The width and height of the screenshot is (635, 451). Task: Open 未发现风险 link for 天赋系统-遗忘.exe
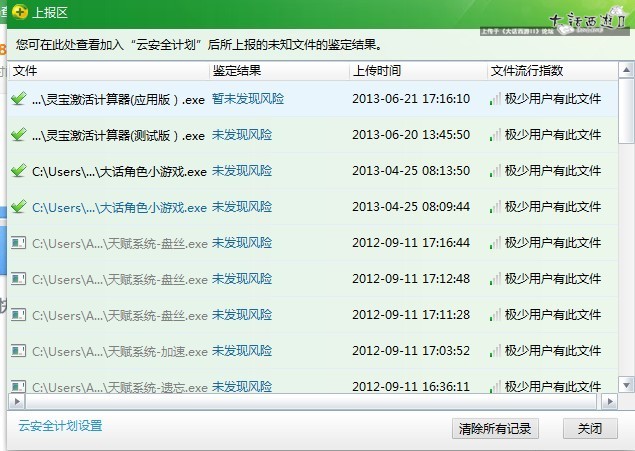[242, 387]
